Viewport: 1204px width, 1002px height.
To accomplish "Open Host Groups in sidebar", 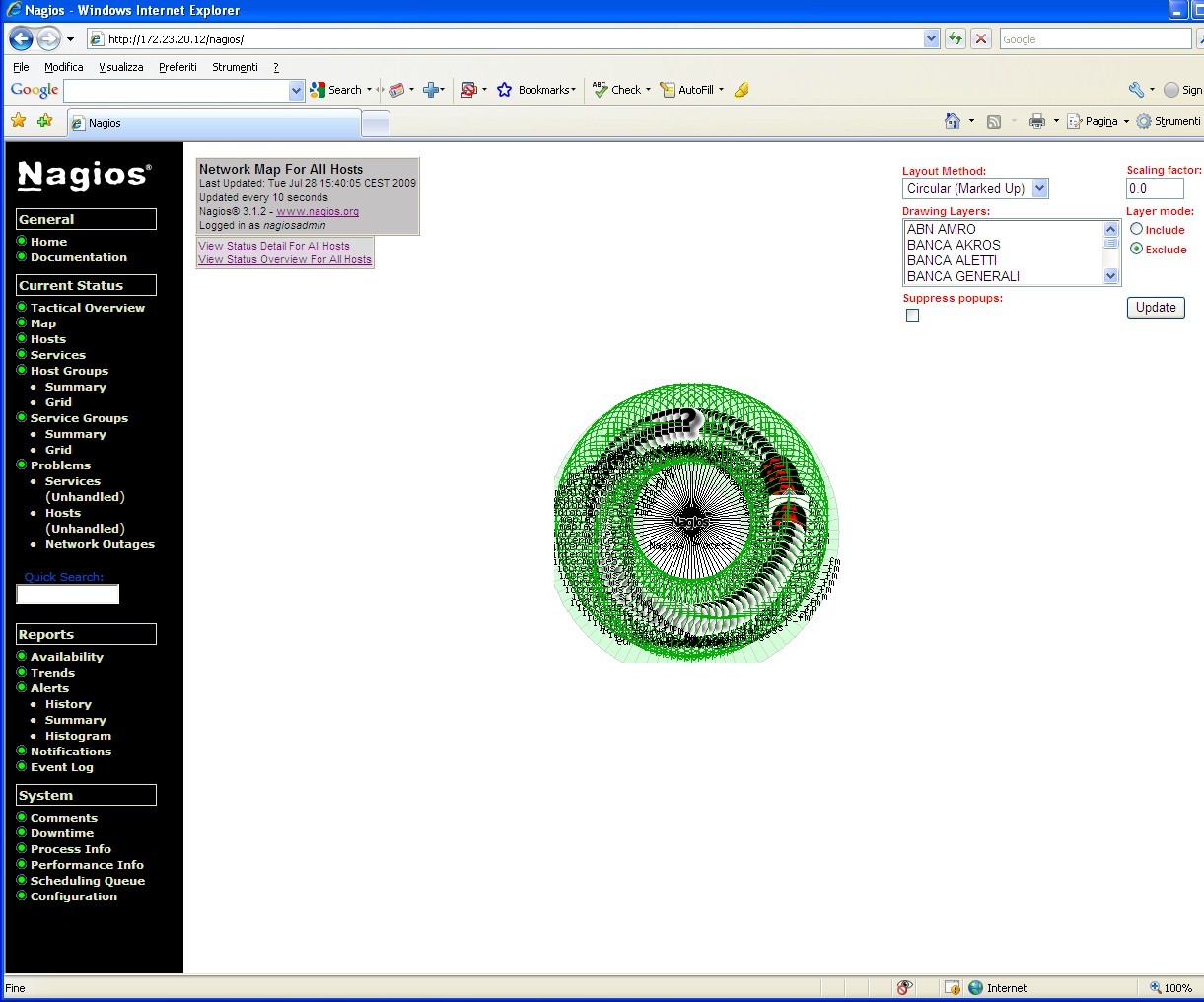I will 69,371.
